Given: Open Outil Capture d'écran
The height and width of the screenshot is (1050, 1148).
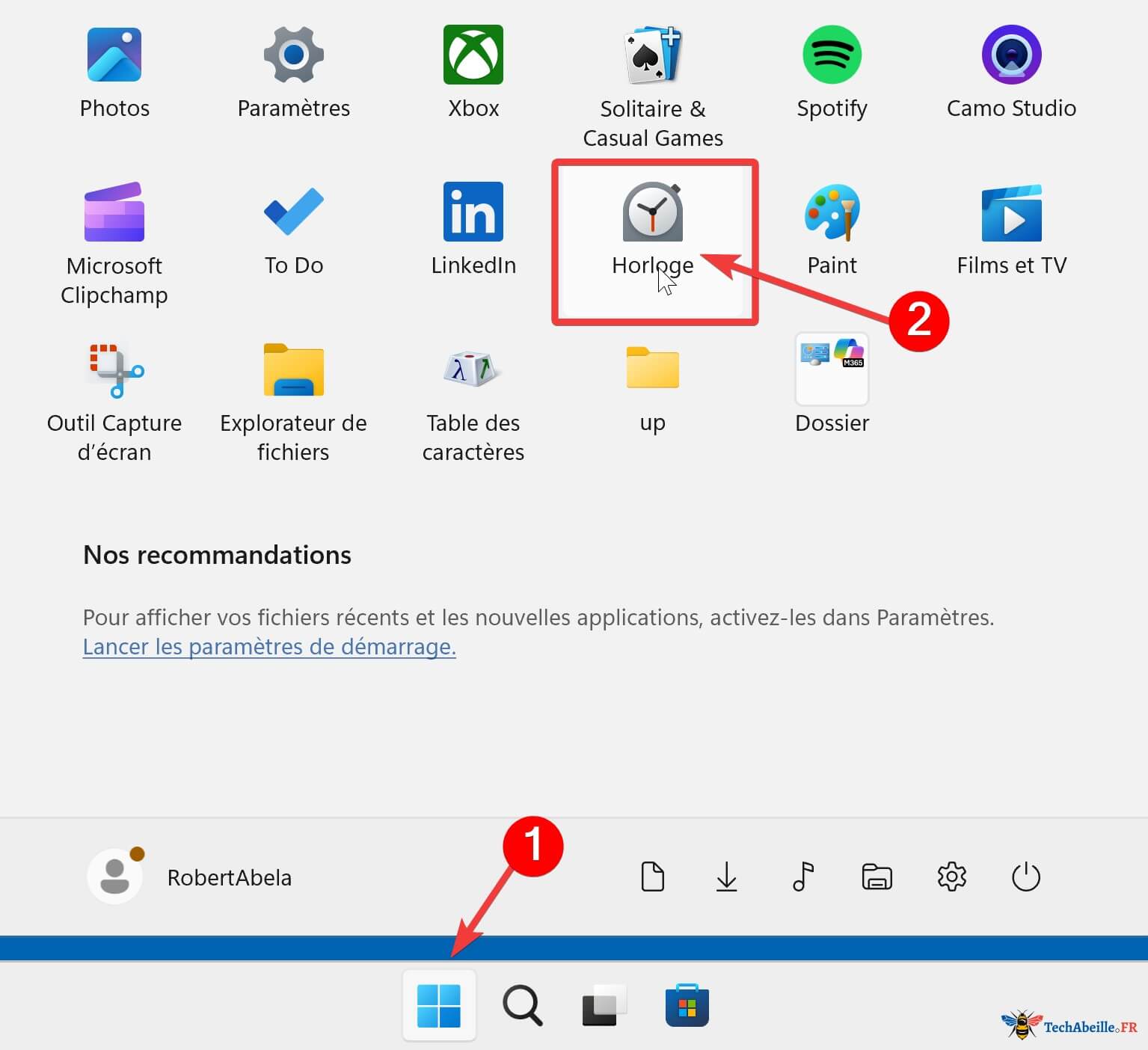Looking at the screenshot, I should coord(114,402).
